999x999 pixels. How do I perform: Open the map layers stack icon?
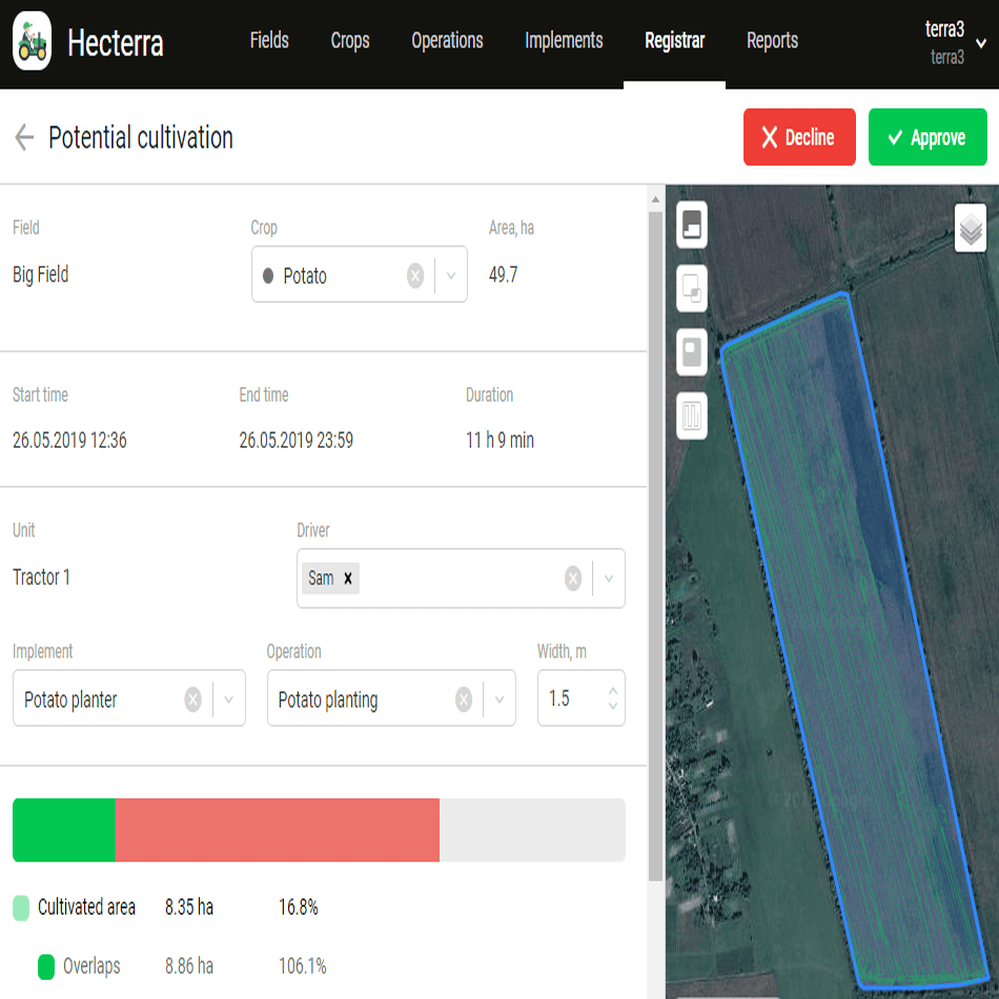970,229
